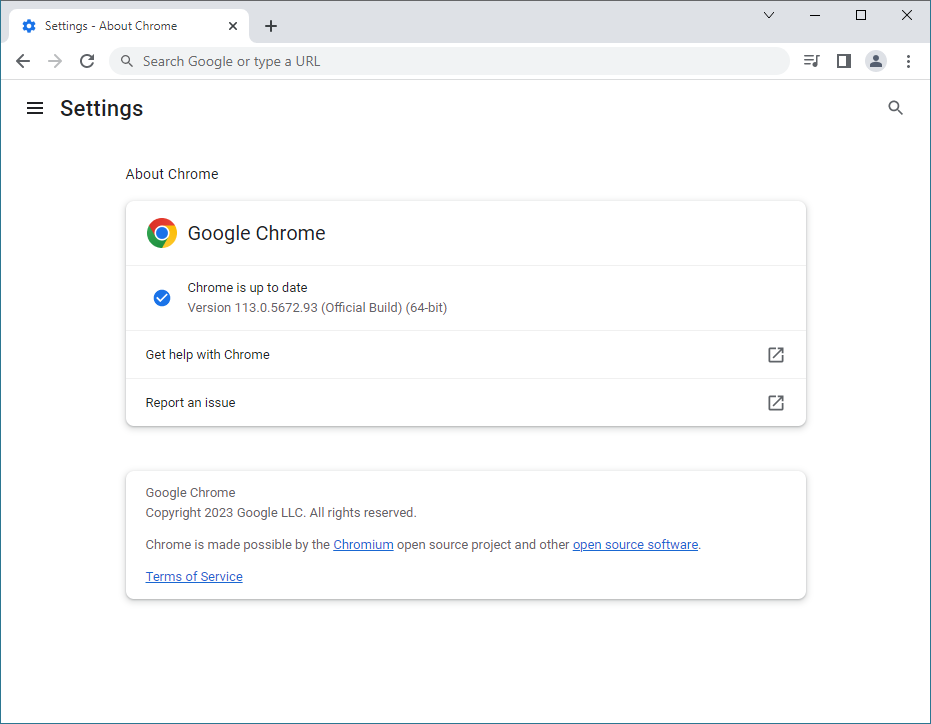Image resolution: width=931 pixels, height=724 pixels.
Task: Click the search settings magnifier icon
Action: tap(895, 108)
